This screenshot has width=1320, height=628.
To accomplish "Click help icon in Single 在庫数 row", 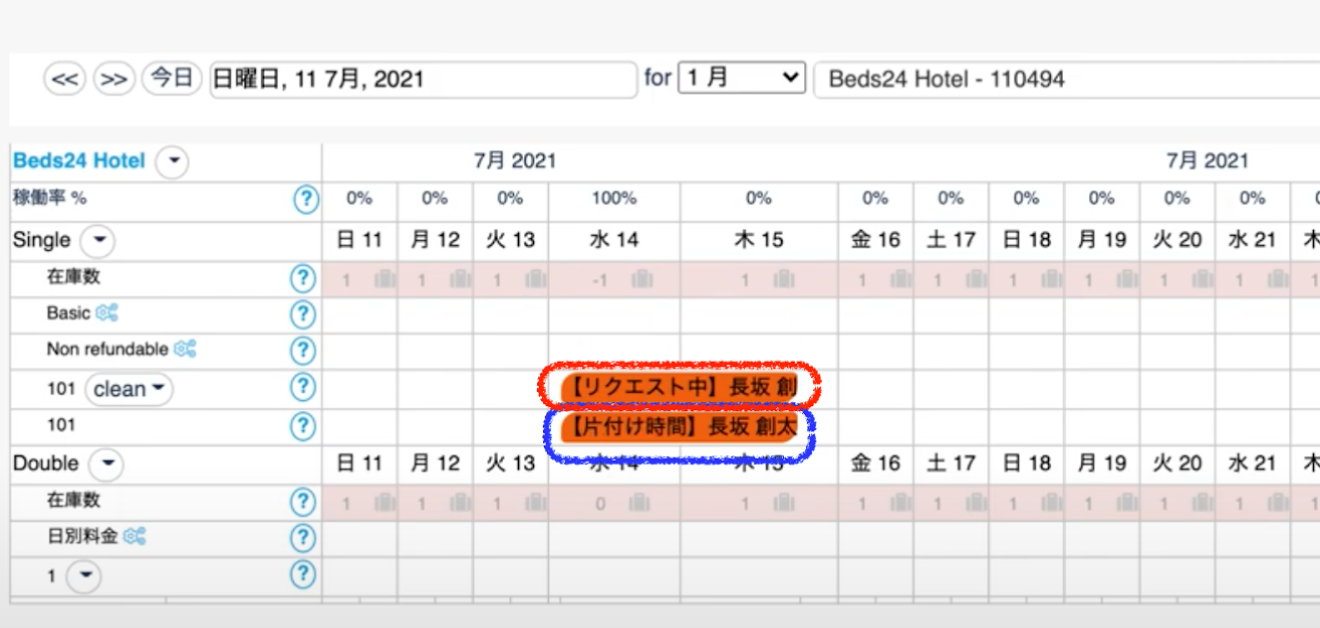I will 302,279.
